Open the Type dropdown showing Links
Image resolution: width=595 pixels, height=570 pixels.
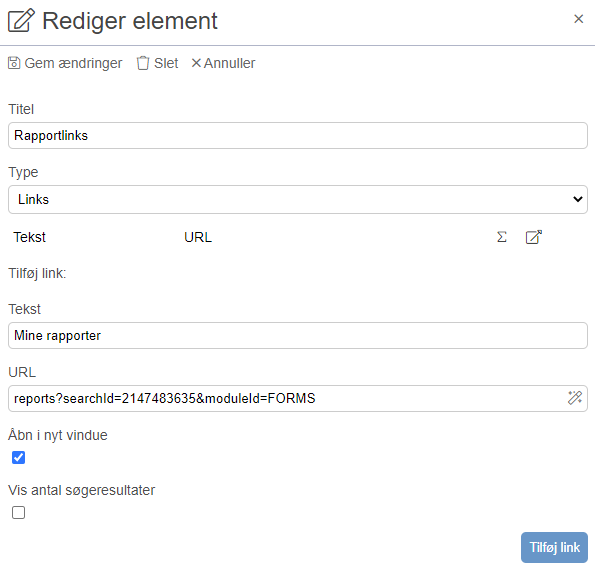[x=298, y=199]
